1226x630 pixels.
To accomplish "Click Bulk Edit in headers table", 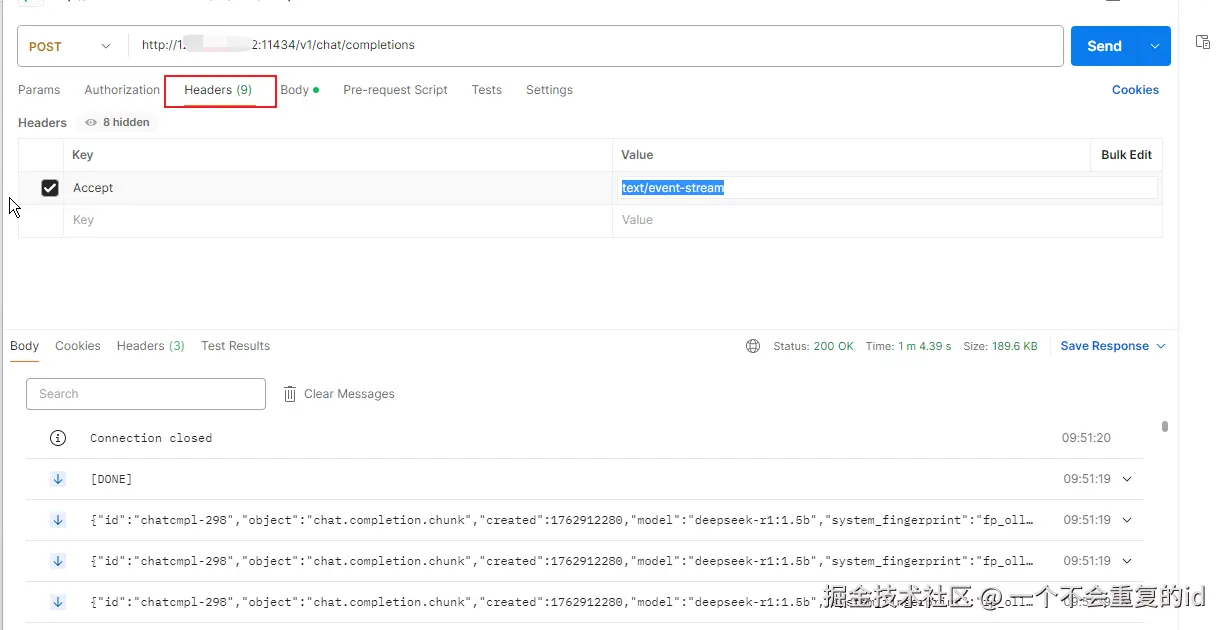I will click(1126, 155).
